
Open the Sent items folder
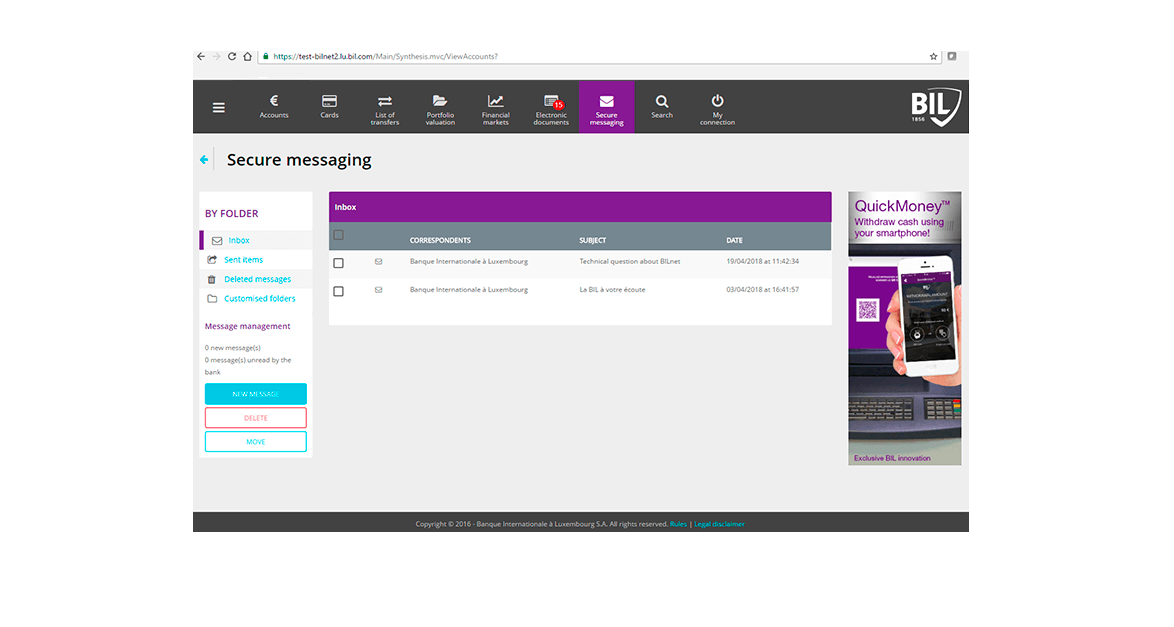(x=243, y=260)
